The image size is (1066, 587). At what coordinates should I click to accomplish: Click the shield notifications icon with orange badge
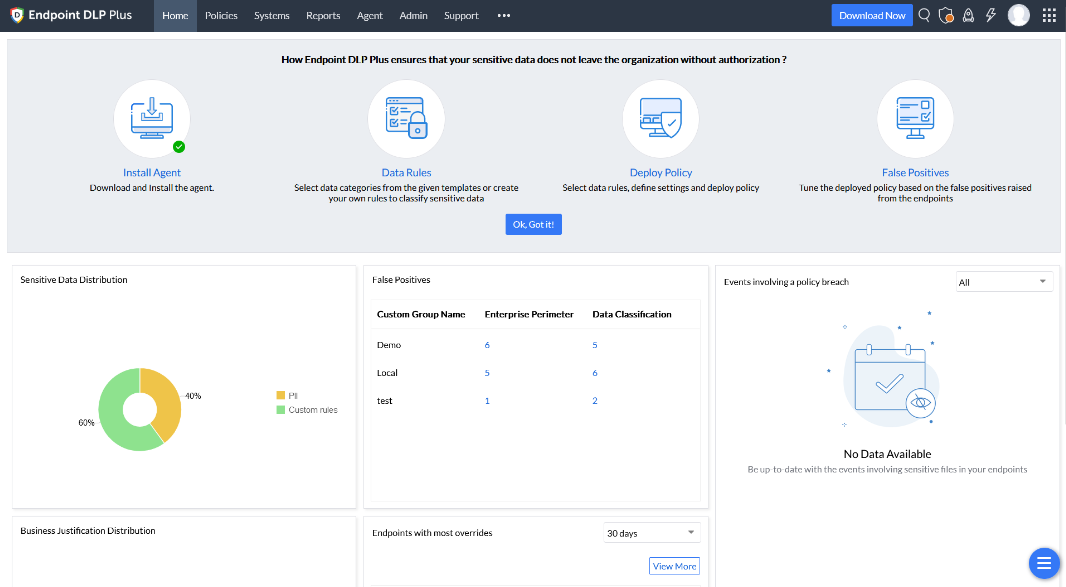(x=946, y=15)
